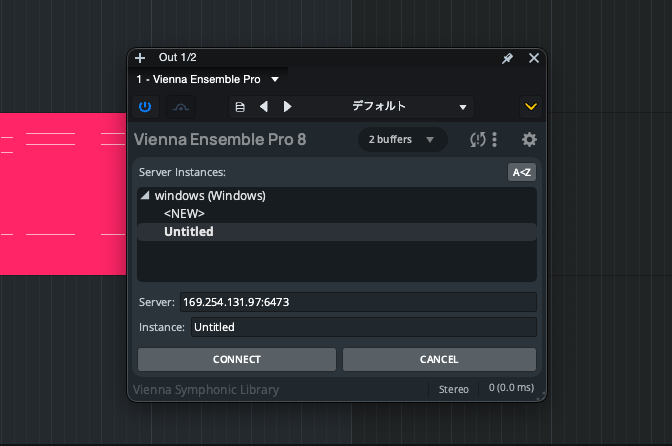The image size is (672, 446).
Task: Toggle the plugin power bypass button
Action: click(145, 106)
